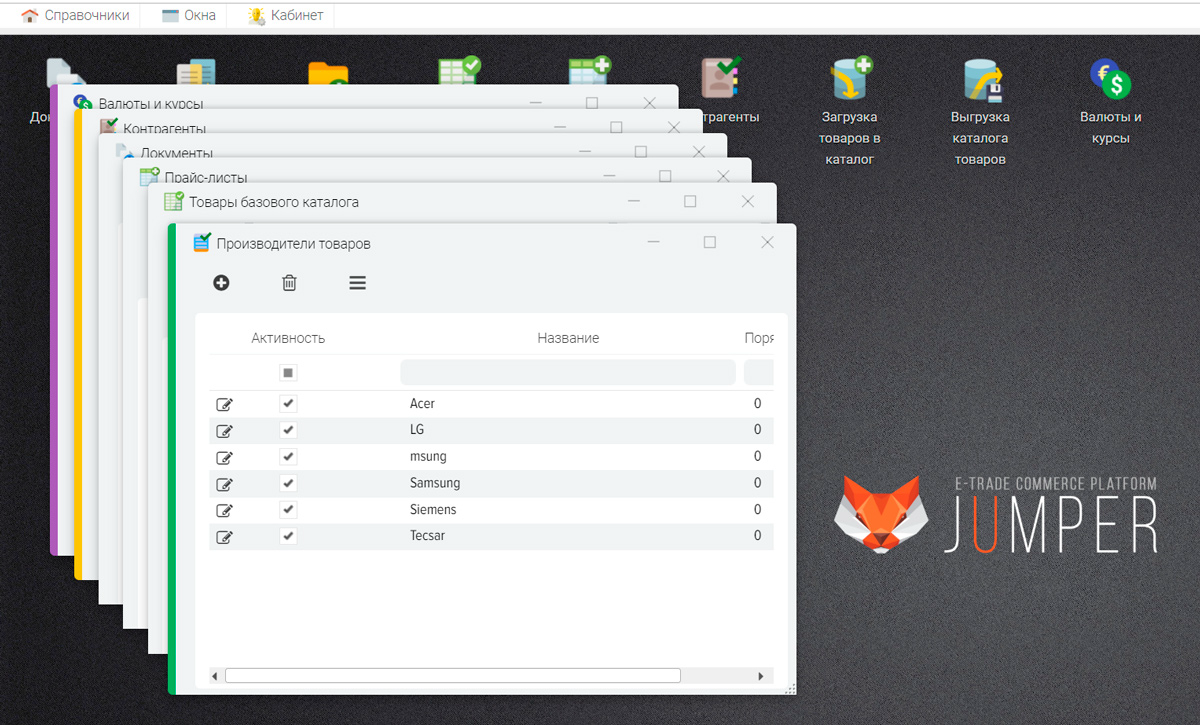Click the Название filter input field

(568, 373)
